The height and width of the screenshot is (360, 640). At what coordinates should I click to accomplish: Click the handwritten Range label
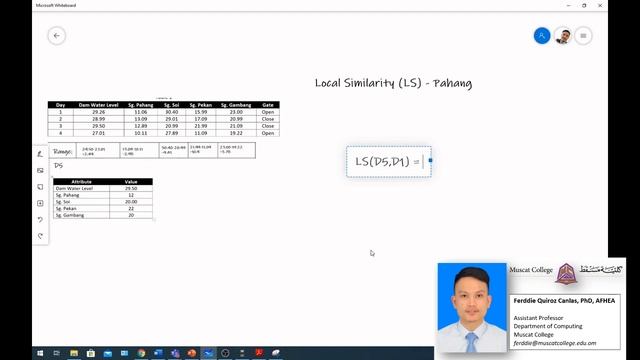62,151
